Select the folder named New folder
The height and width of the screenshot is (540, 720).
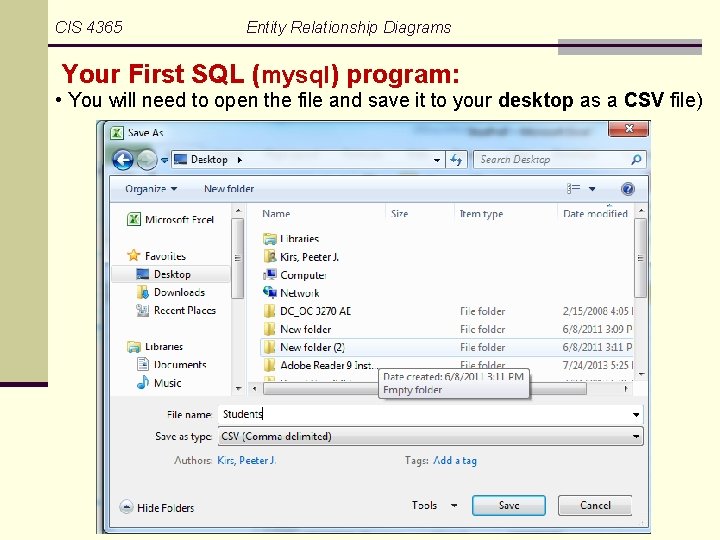[297, 329]
